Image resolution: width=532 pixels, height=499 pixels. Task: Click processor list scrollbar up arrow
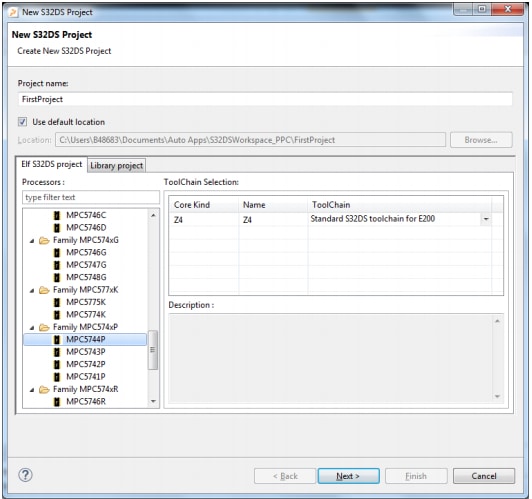point(153,215)
